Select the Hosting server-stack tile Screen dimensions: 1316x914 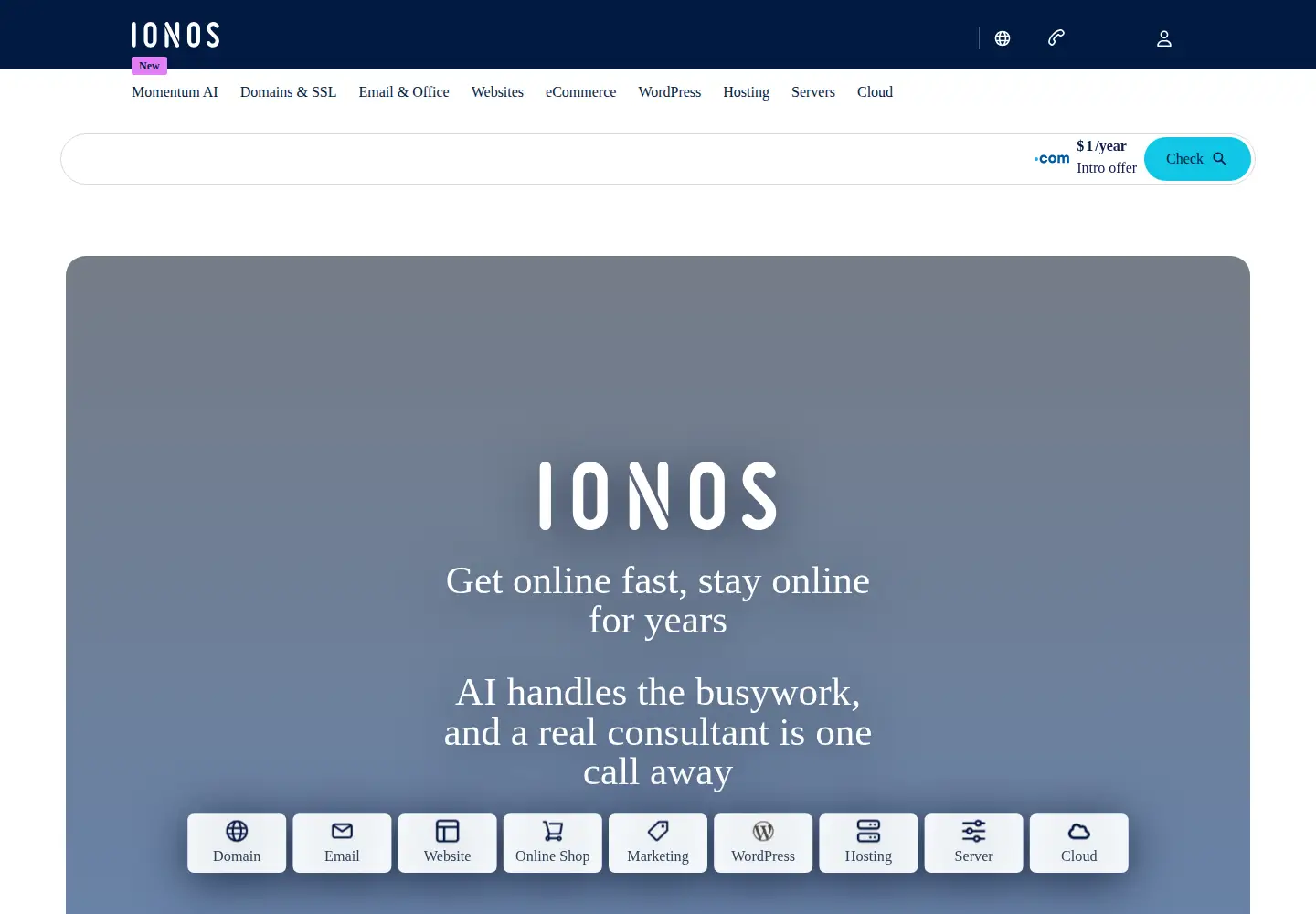868,843
